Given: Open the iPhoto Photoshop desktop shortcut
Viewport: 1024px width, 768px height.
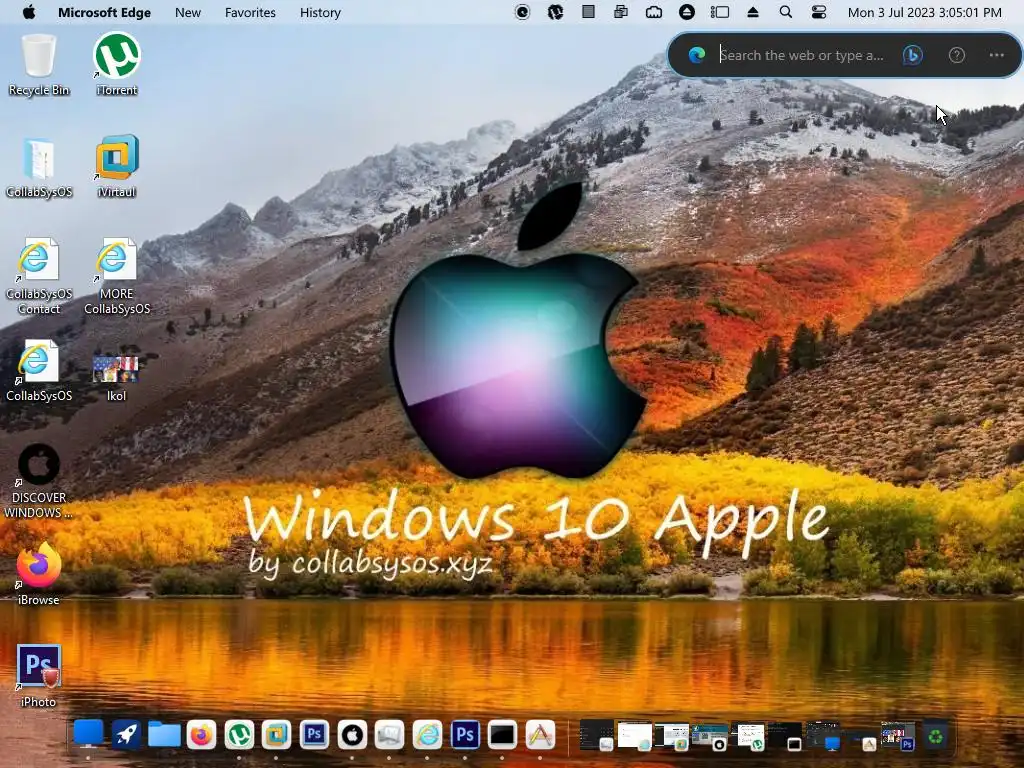Looking at the screenshot, I should pyautogui.click(x=39, y=676).
